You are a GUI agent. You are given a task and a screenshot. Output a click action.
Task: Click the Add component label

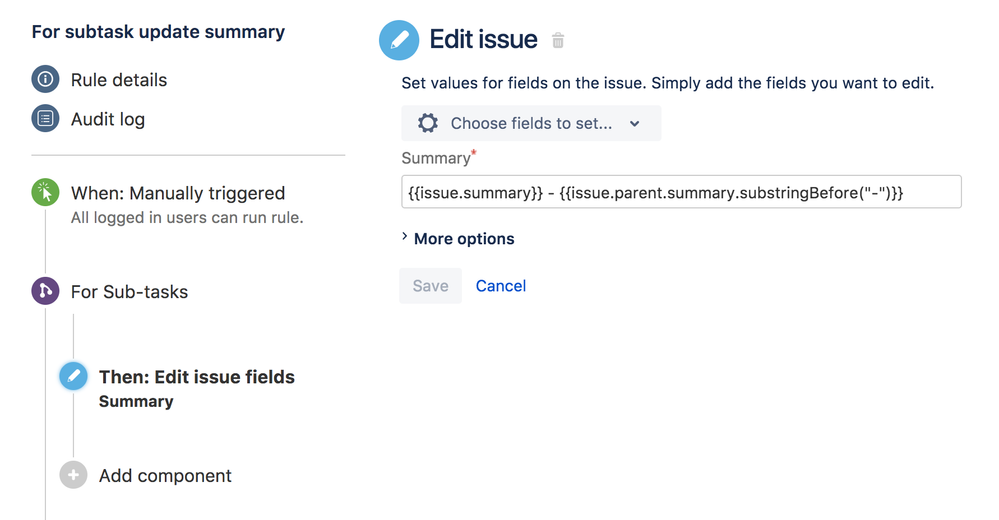tap(165, 475)
